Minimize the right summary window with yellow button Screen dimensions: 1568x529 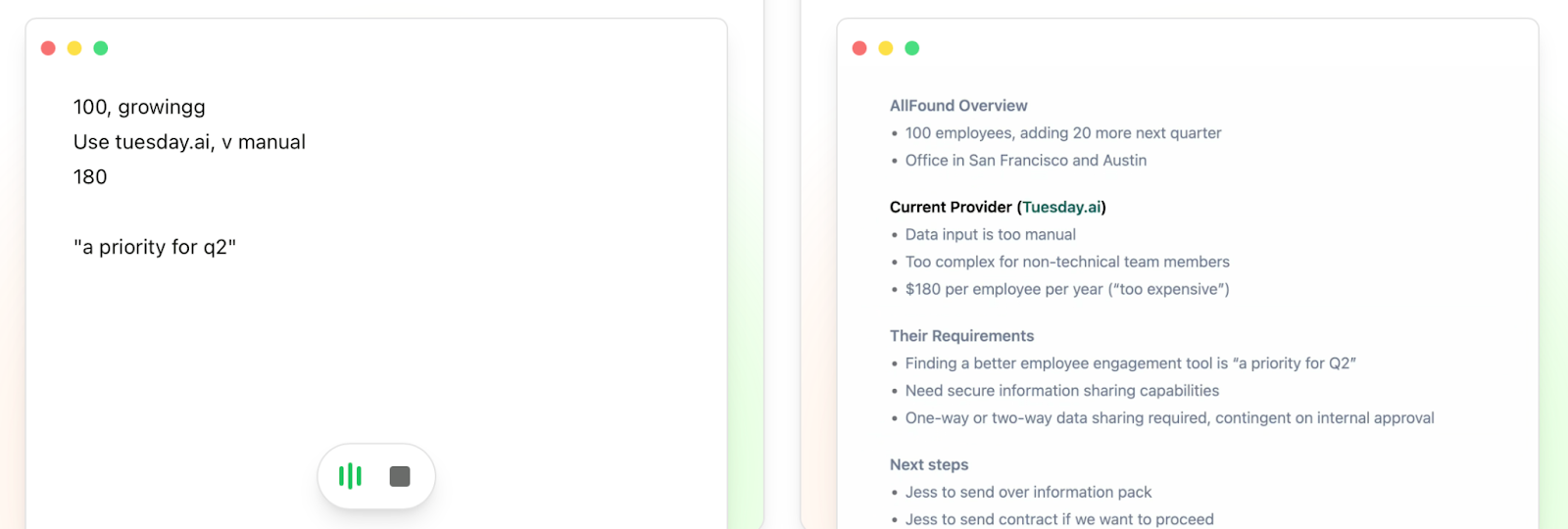pyautogui.click(x=886, y=48)
